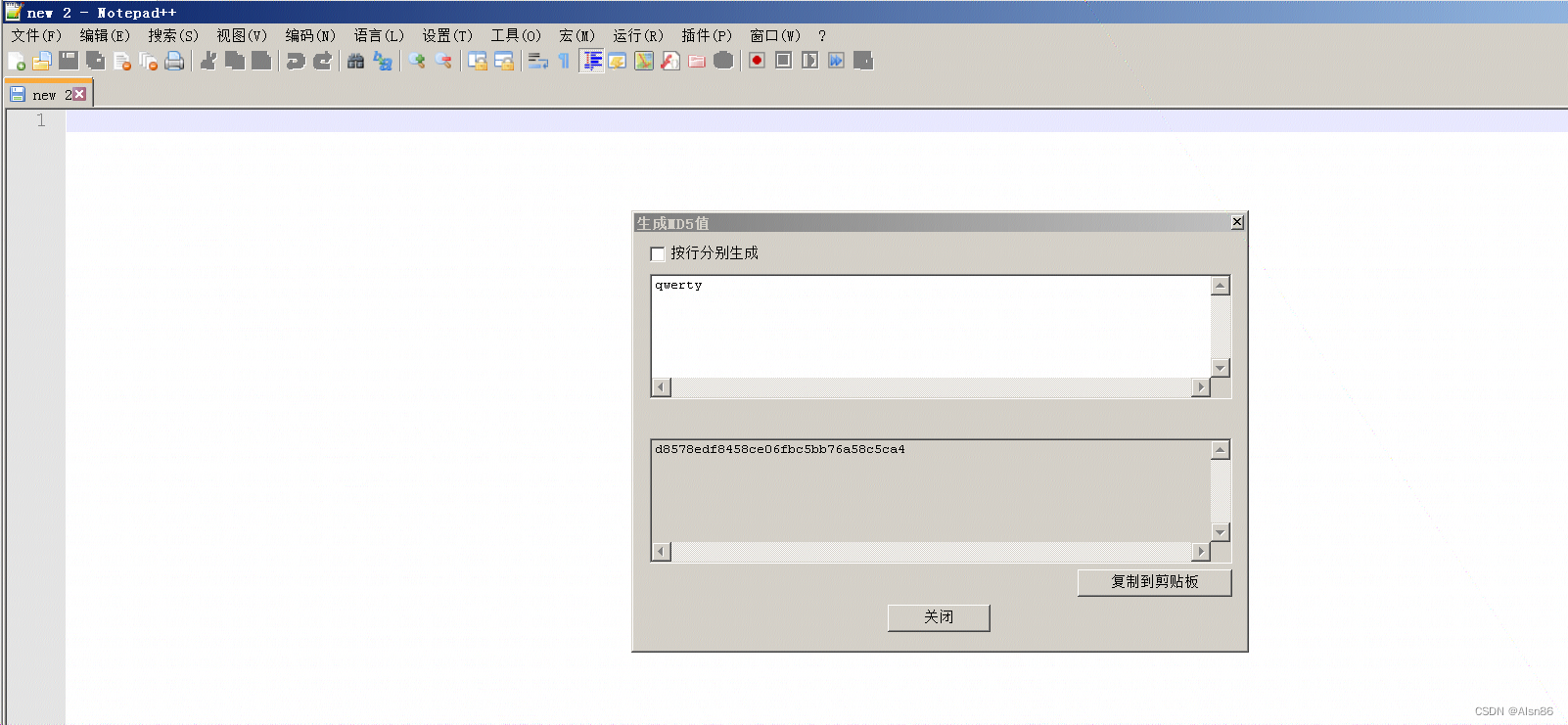
Task: Click input box scroll down arrow
Action: [x=1220, y=368]
